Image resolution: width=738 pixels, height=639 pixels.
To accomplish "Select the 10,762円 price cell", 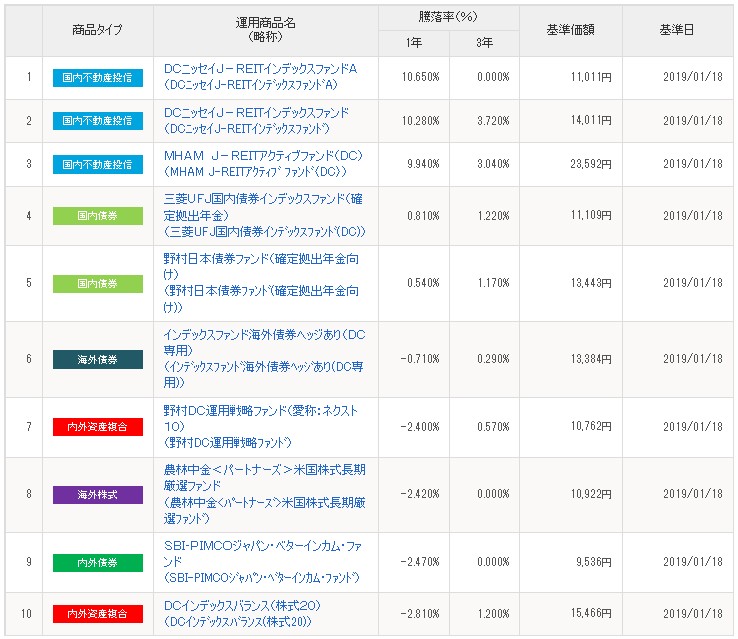I will point(571,426).
